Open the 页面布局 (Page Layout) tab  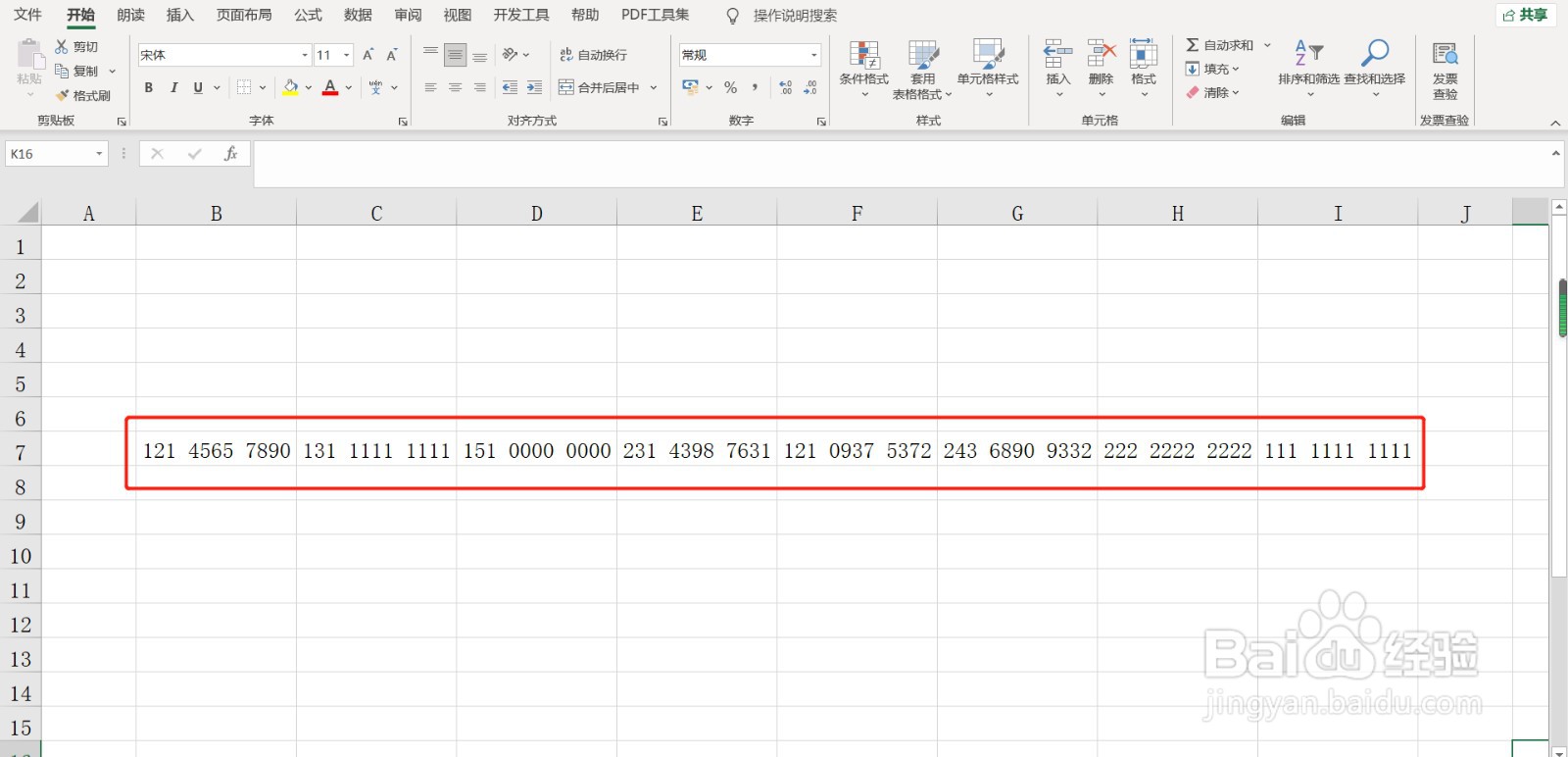[244, 15]
